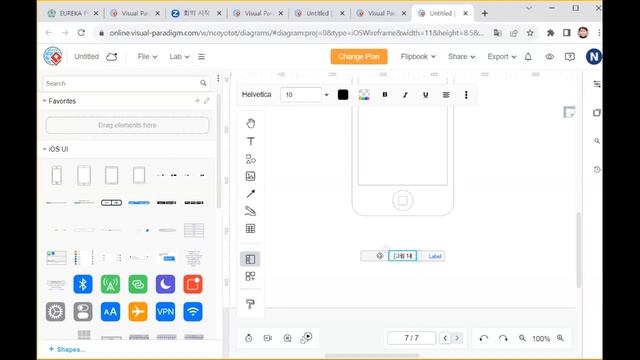This screenshot has height=360, width=640.
Task: Choose the blue AA Display icon
Action: [110, 312]
